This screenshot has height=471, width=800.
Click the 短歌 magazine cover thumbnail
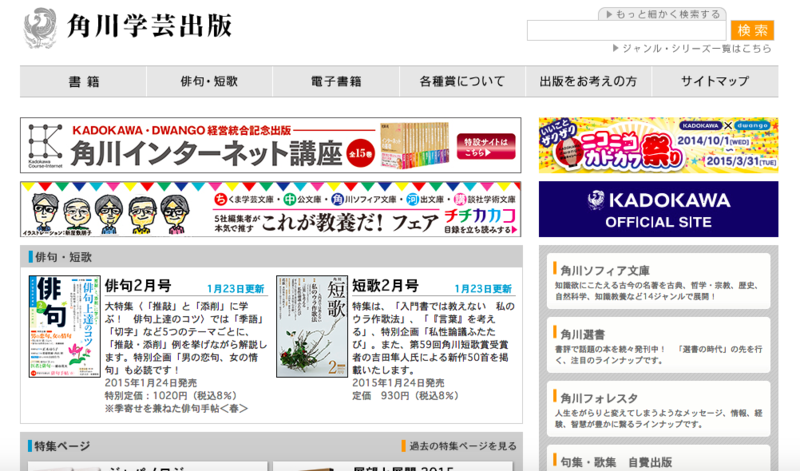[312, 327]
